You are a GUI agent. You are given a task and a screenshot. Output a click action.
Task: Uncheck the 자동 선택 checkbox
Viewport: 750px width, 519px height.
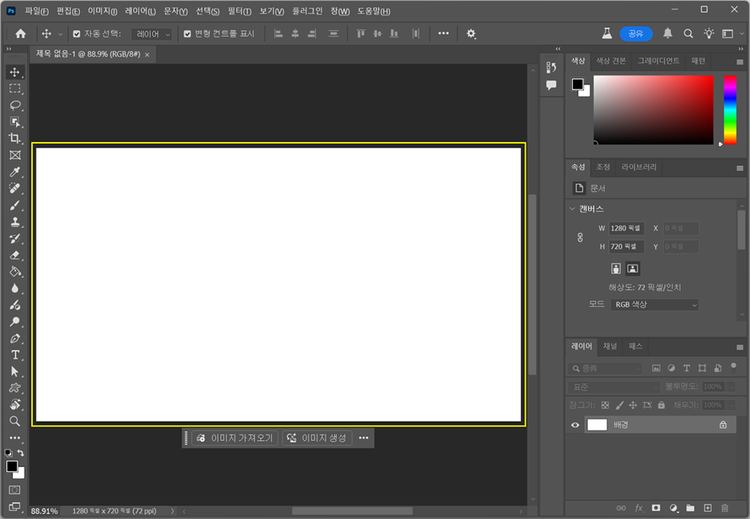pos(76,34)
